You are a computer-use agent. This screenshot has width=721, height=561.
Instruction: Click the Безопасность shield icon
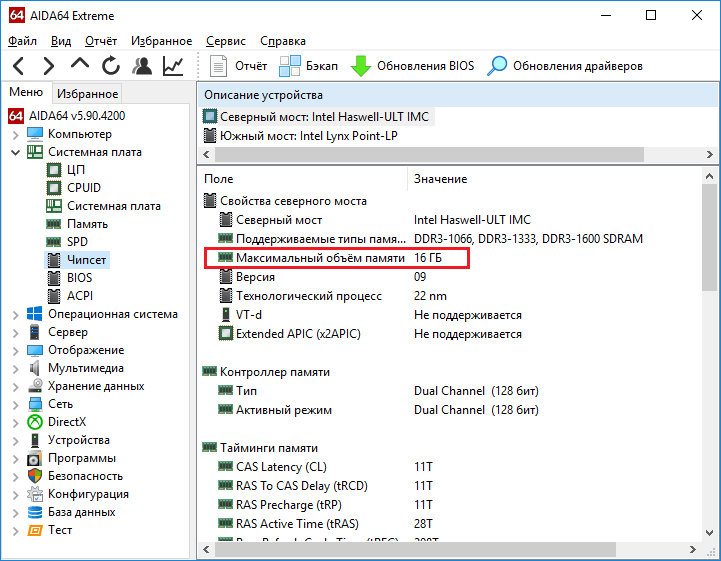pyautogui.click(x=34, y=476)
